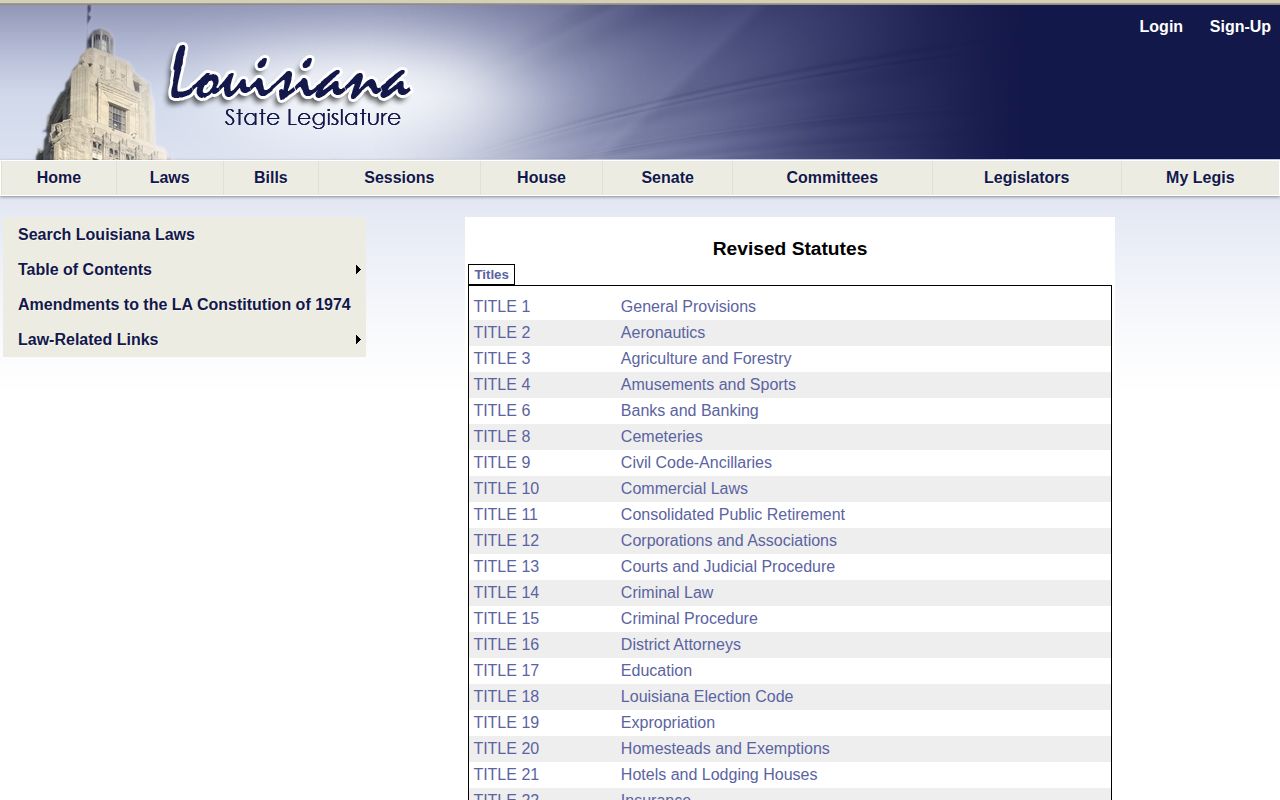
Task: Open Criminal Law title
Action: pyautogui.click(x=667, y=593)
